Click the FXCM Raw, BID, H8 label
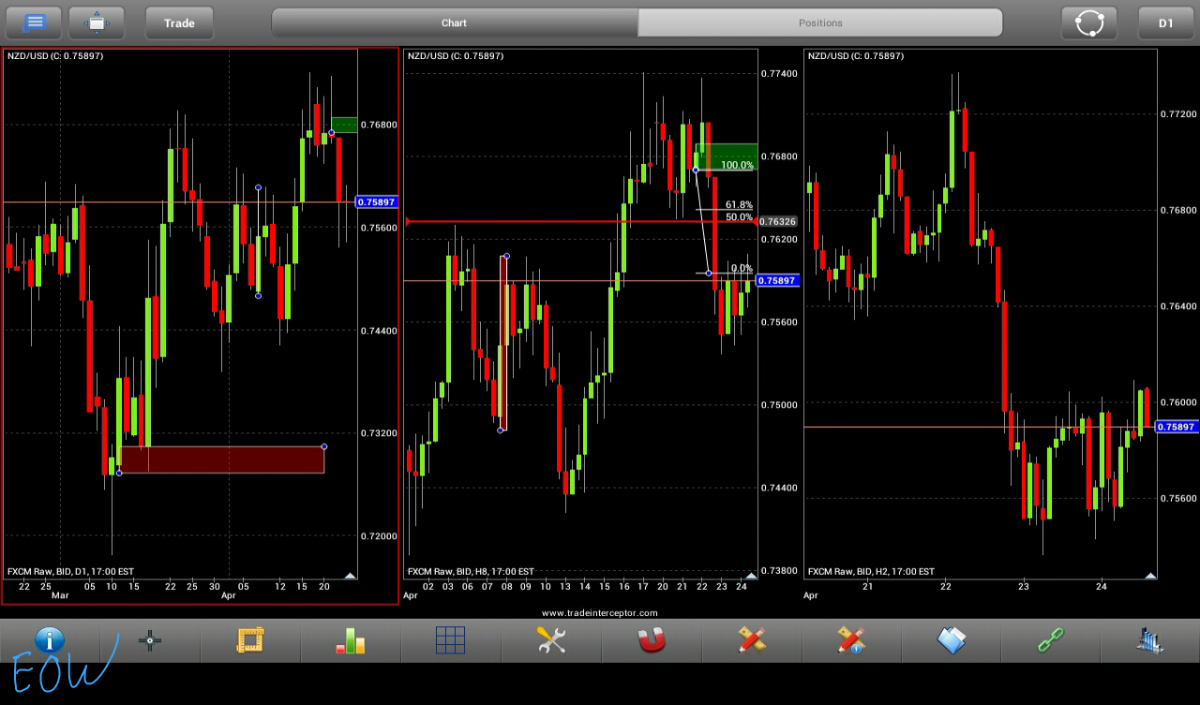1200x705 pixels. (x=470, y=571)
